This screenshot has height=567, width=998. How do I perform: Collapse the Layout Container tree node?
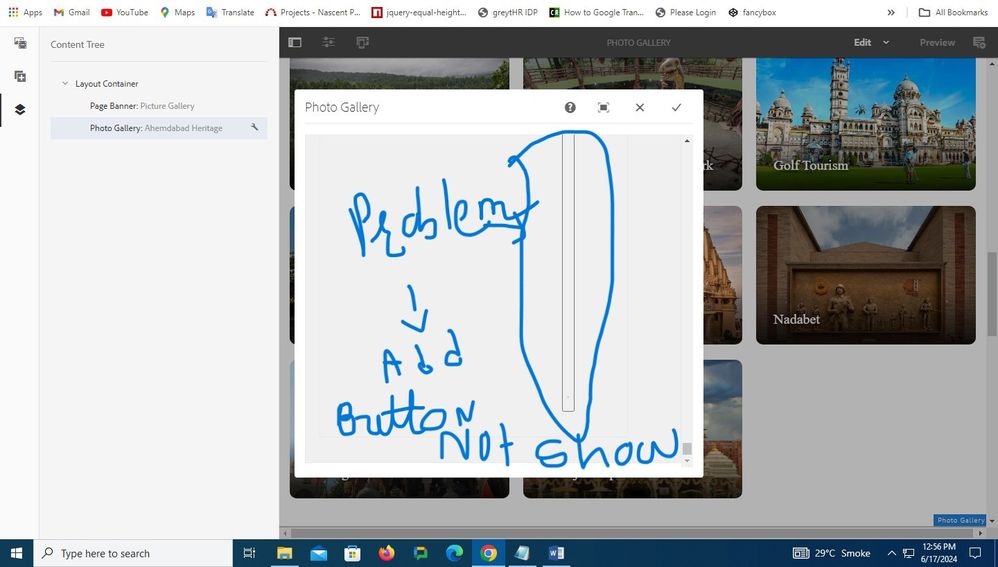tap(65, 84)
